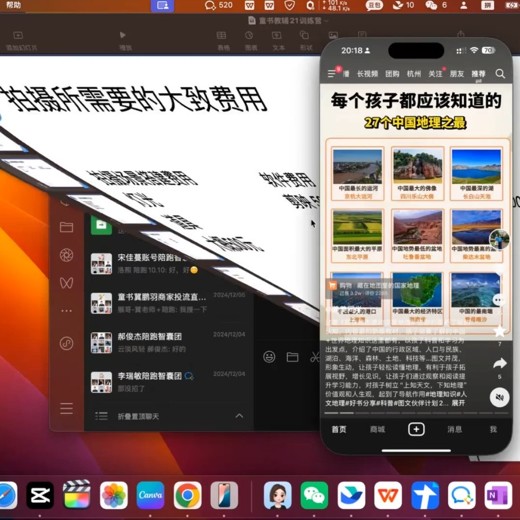Click the WeChat menu bar icon showing 6
The width and height of the screenshot is (520, 520).
(436, 5)
